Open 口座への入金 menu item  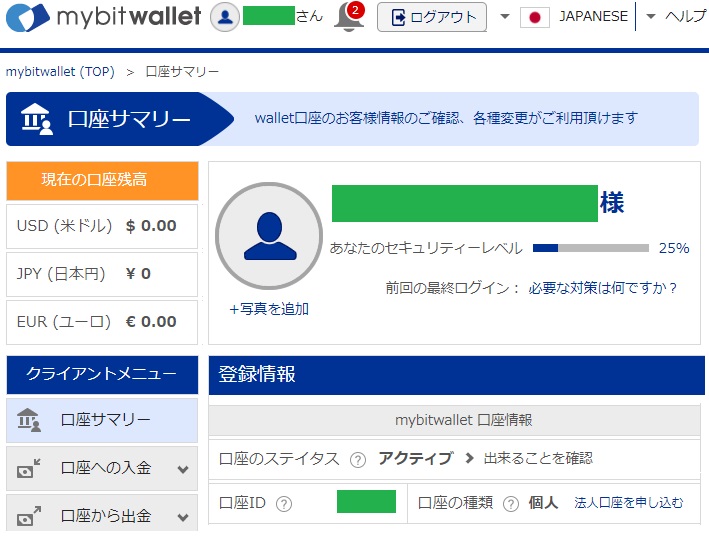point(102,468)
